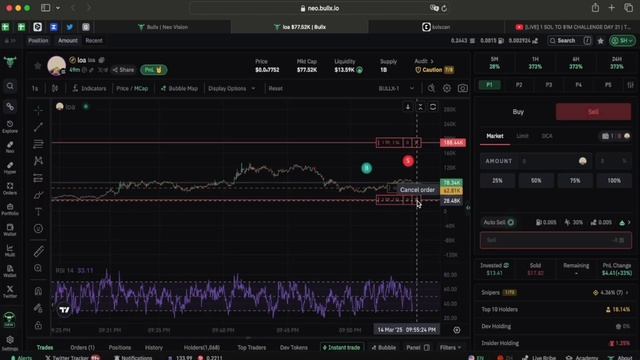The width and height of the screenshot is (640, 360).
Task: Open the Dev Tokens tab
Action: pyautogui.click(x=293, y=347)
